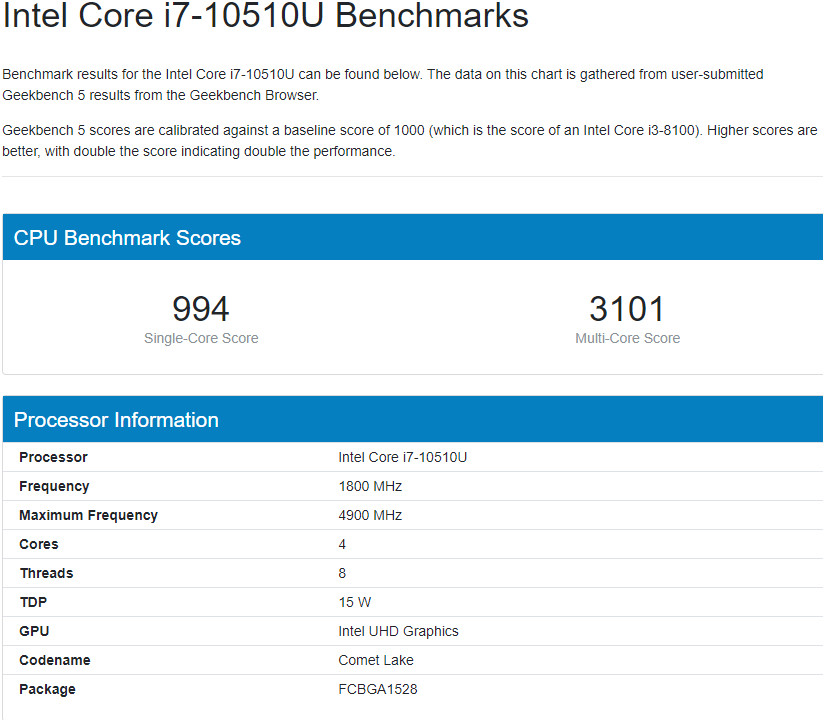Select the 15 W TDP value
This screenshot has width=823, height=720.
[x=355, y=602]
